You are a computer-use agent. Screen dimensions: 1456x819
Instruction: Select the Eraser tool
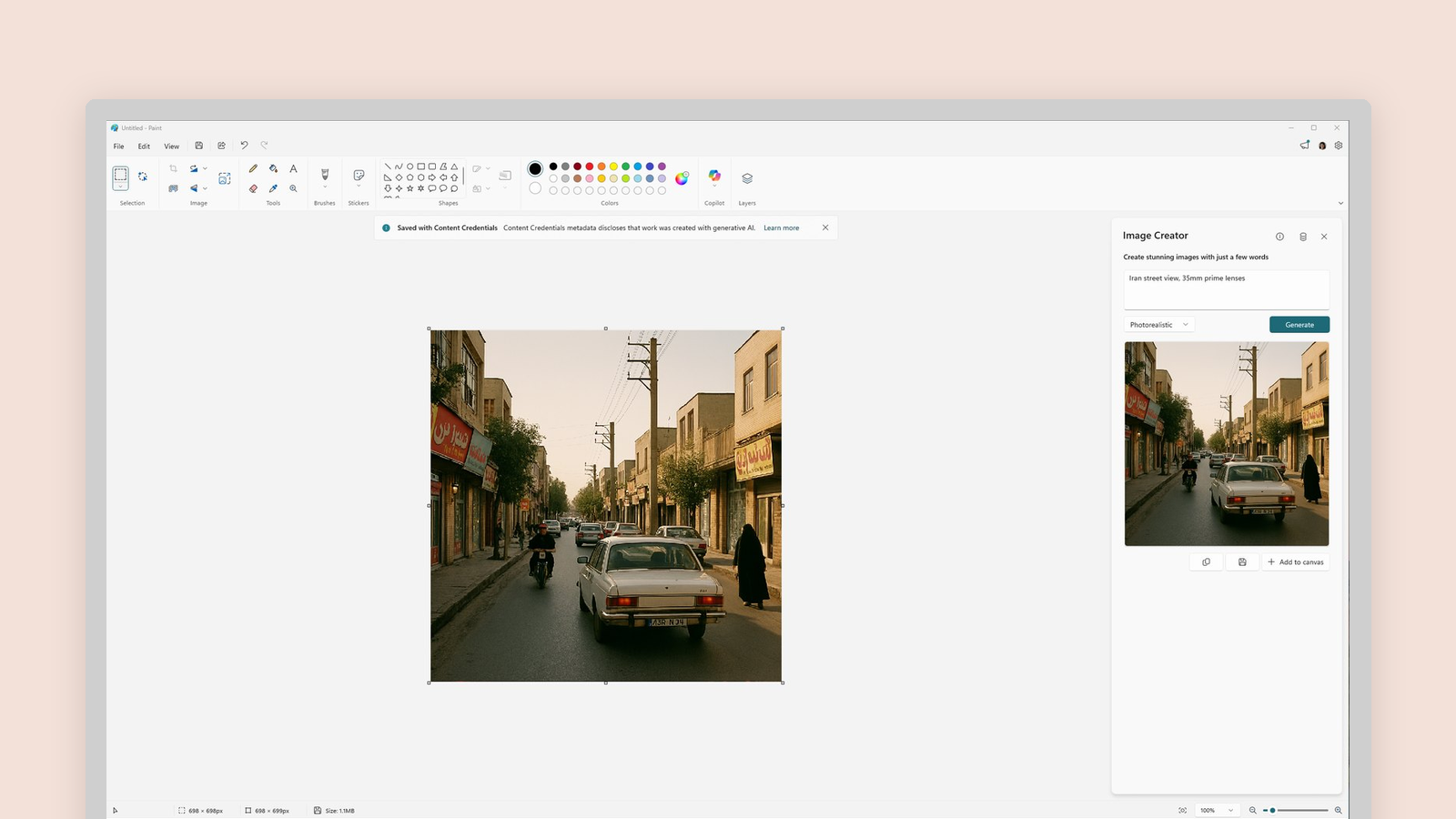click(x=253, y=188)
